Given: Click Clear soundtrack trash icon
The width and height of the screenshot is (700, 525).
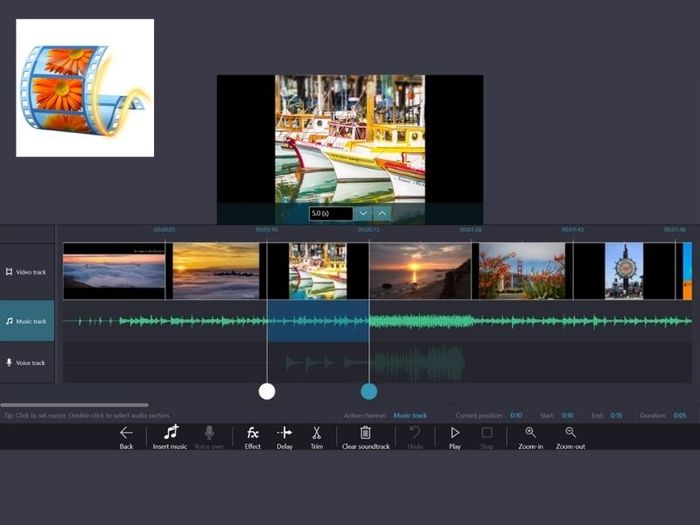Looking at the screenshot, I should point(365,432).
